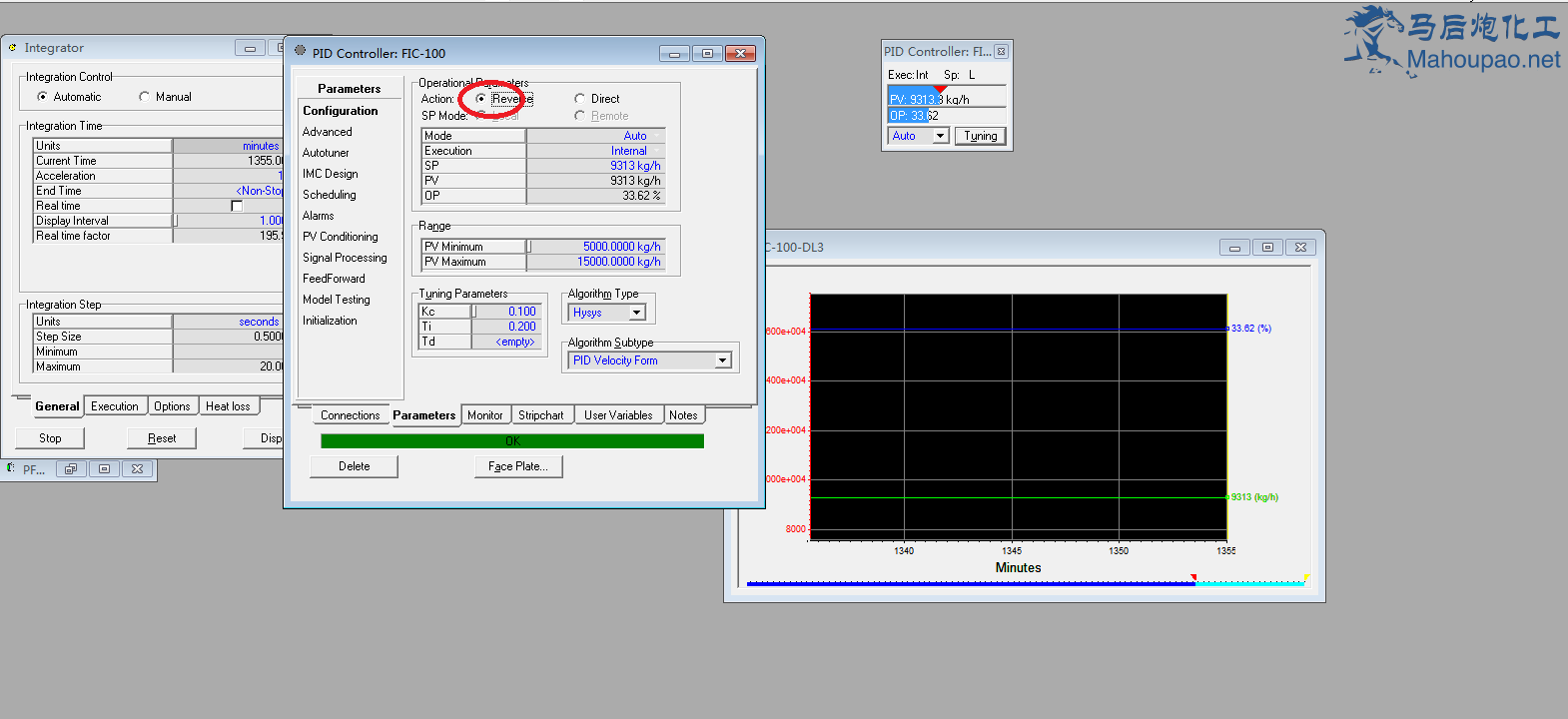Screen dimensions: 1568x719
Task: Click red setpoint marker on faceplate PV bar
Action: click(940, 89)
